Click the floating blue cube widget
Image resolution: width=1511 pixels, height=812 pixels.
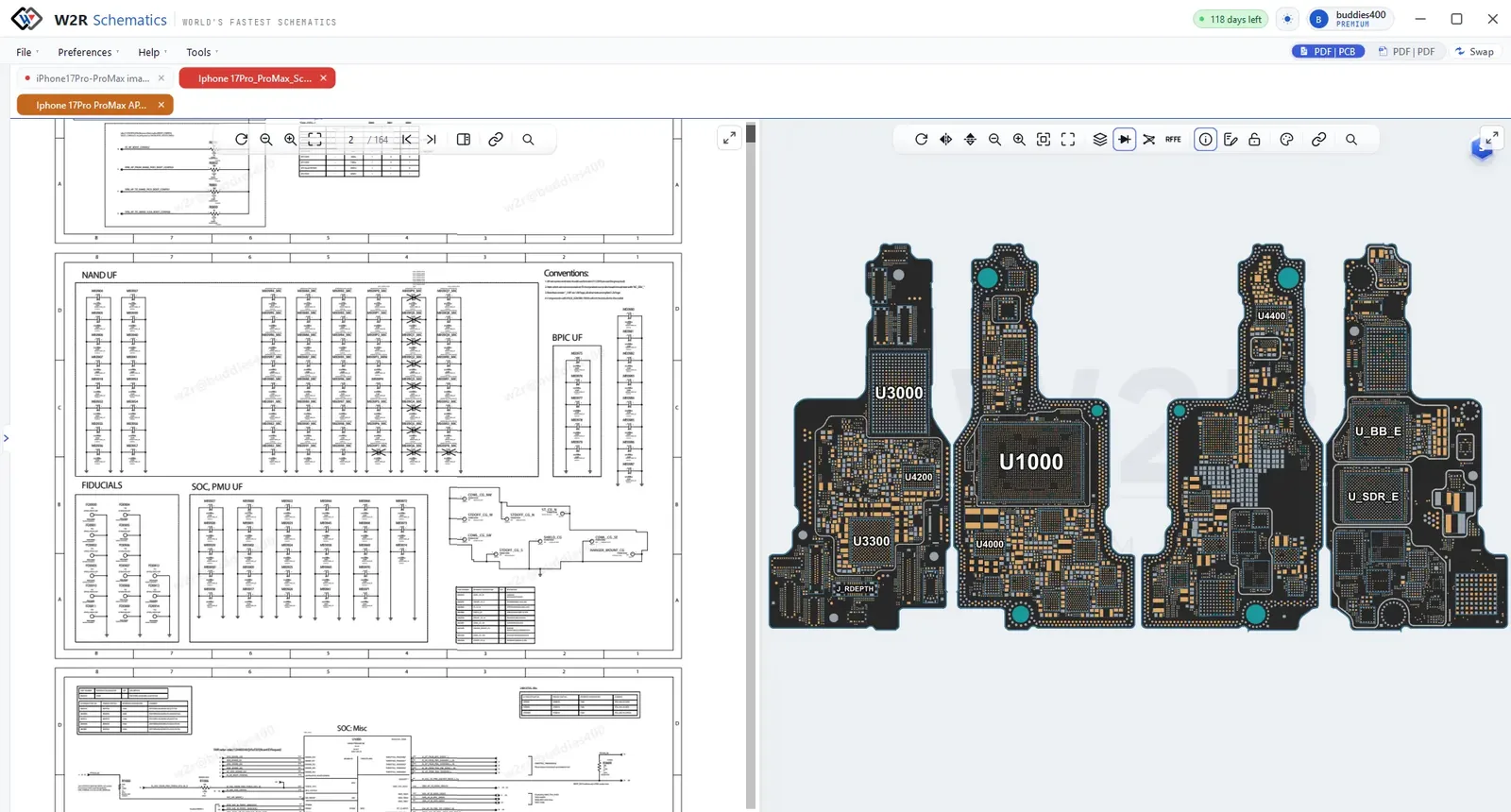pos(1482,150)
